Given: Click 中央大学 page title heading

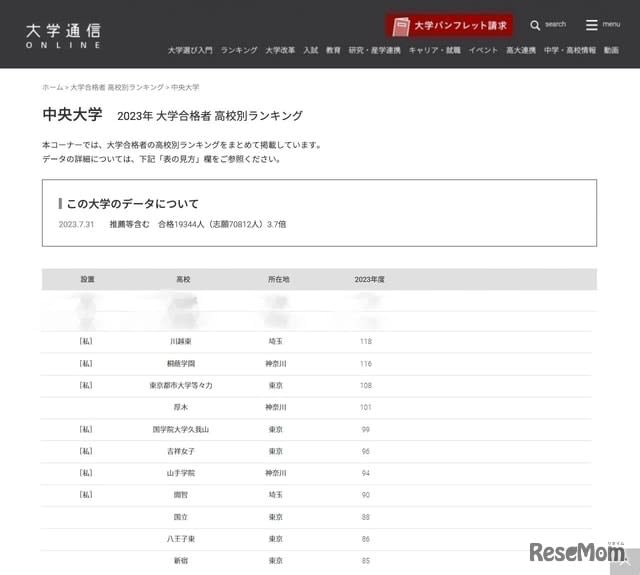Looking at the screenshot, I should tap(72, 115).
